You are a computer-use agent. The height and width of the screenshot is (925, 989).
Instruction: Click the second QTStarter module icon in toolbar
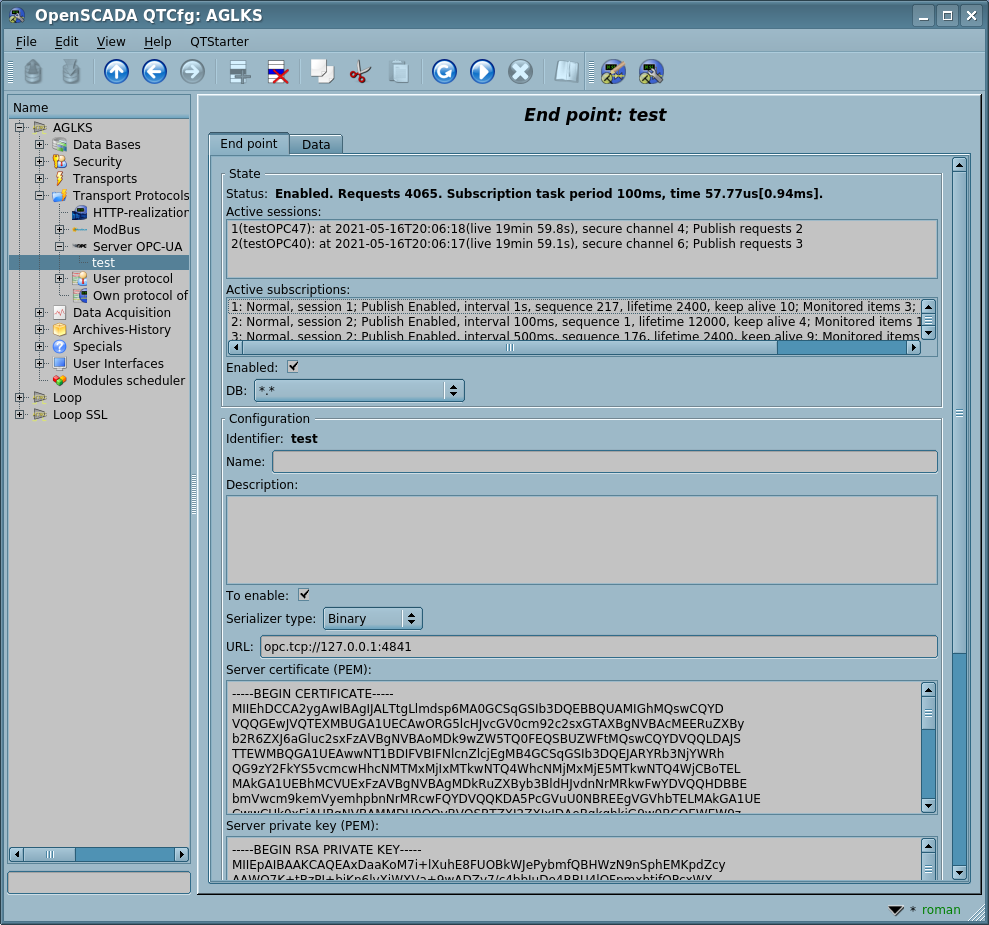click(651, 71)
